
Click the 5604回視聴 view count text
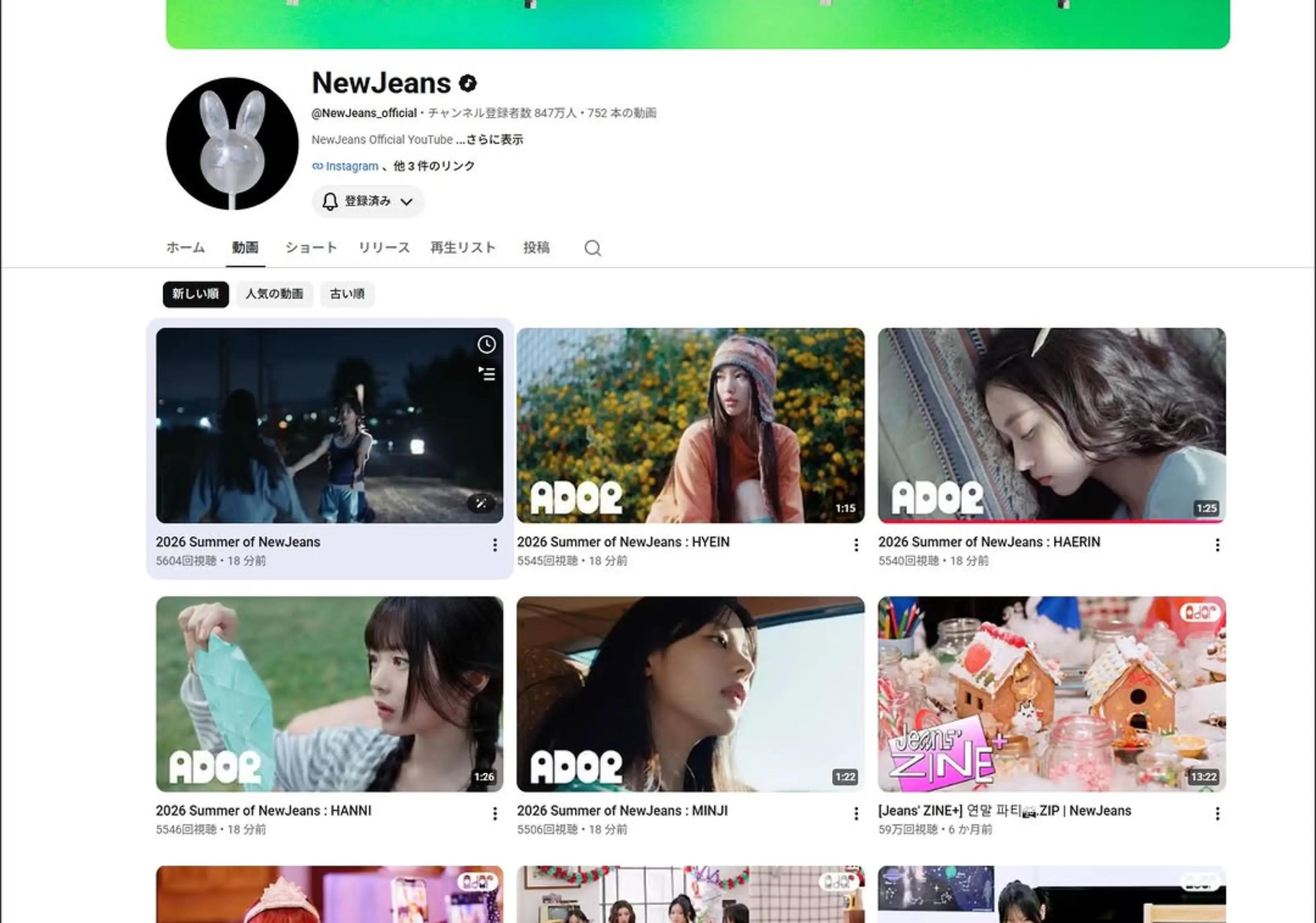(x=186, y=561)
